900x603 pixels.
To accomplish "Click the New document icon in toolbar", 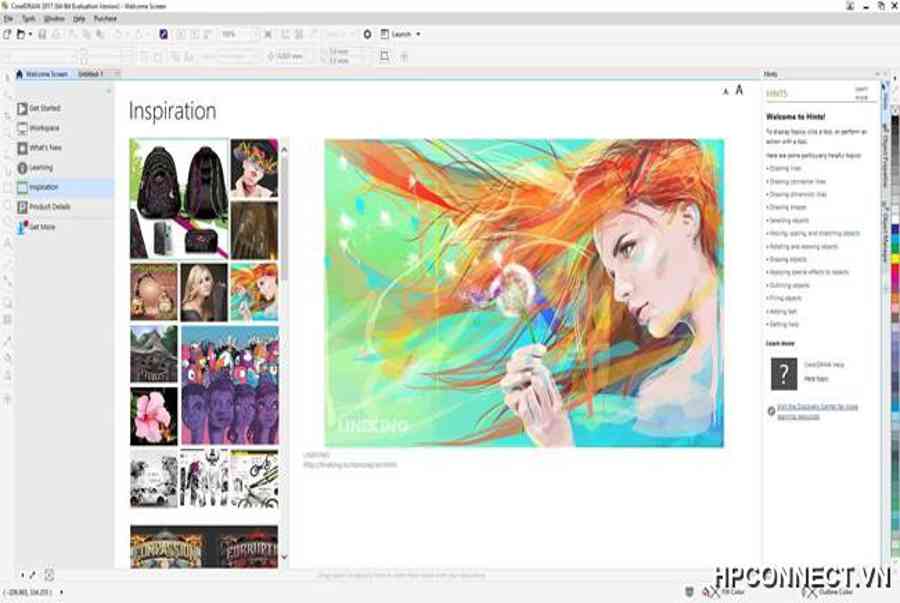I will click(x=7, y=34).
